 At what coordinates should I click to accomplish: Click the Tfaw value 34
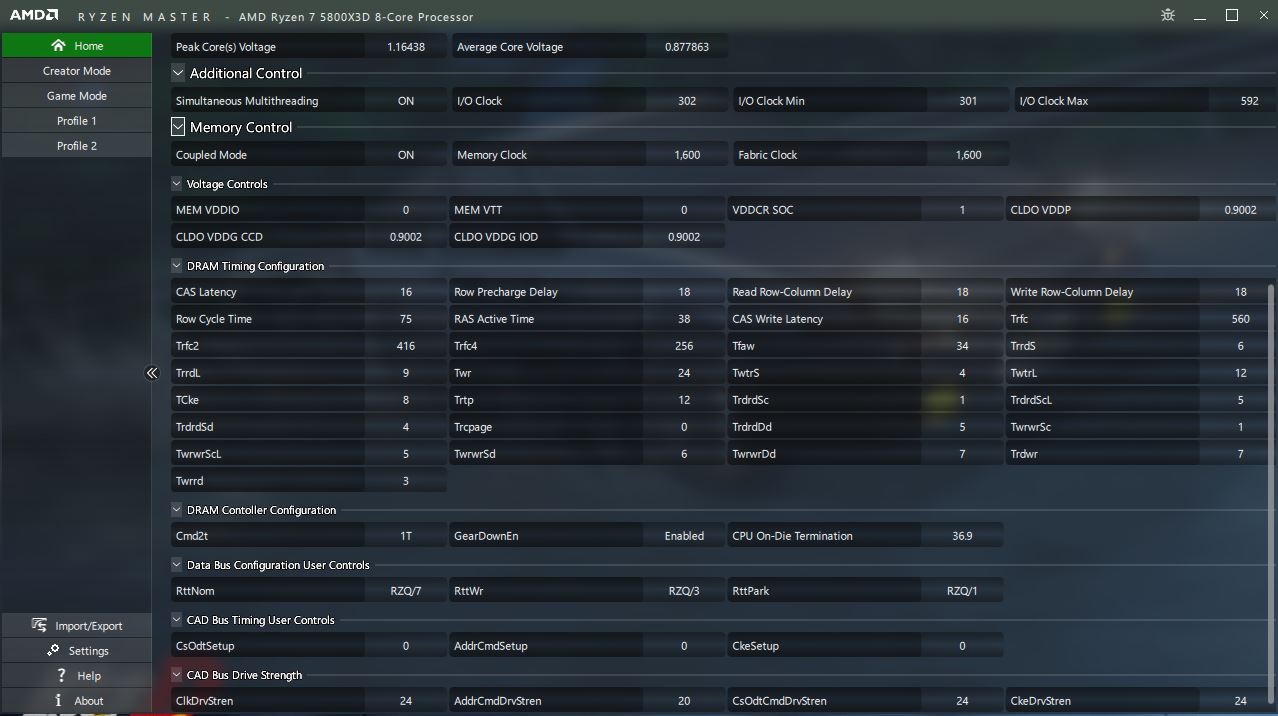962,346
